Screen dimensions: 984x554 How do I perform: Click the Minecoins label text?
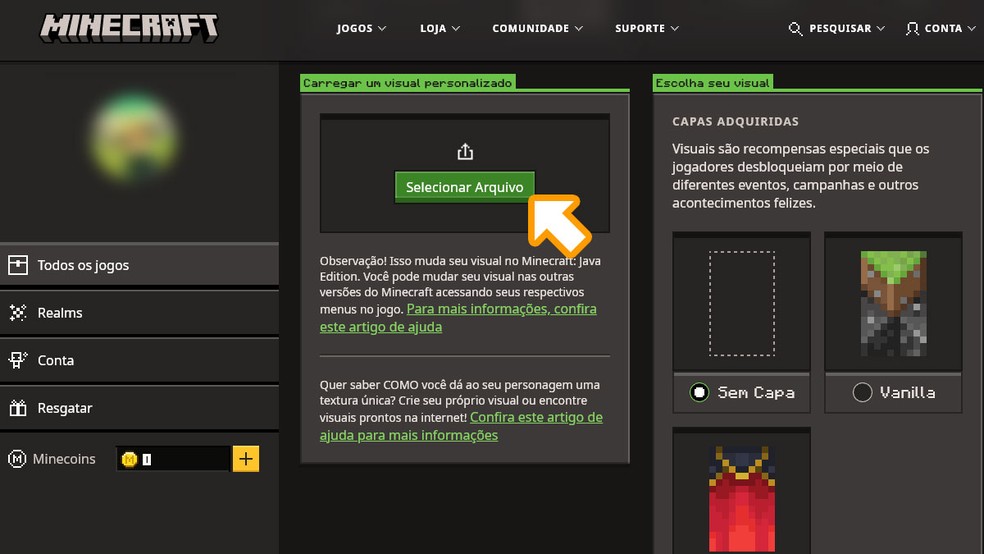click(64, 459)
